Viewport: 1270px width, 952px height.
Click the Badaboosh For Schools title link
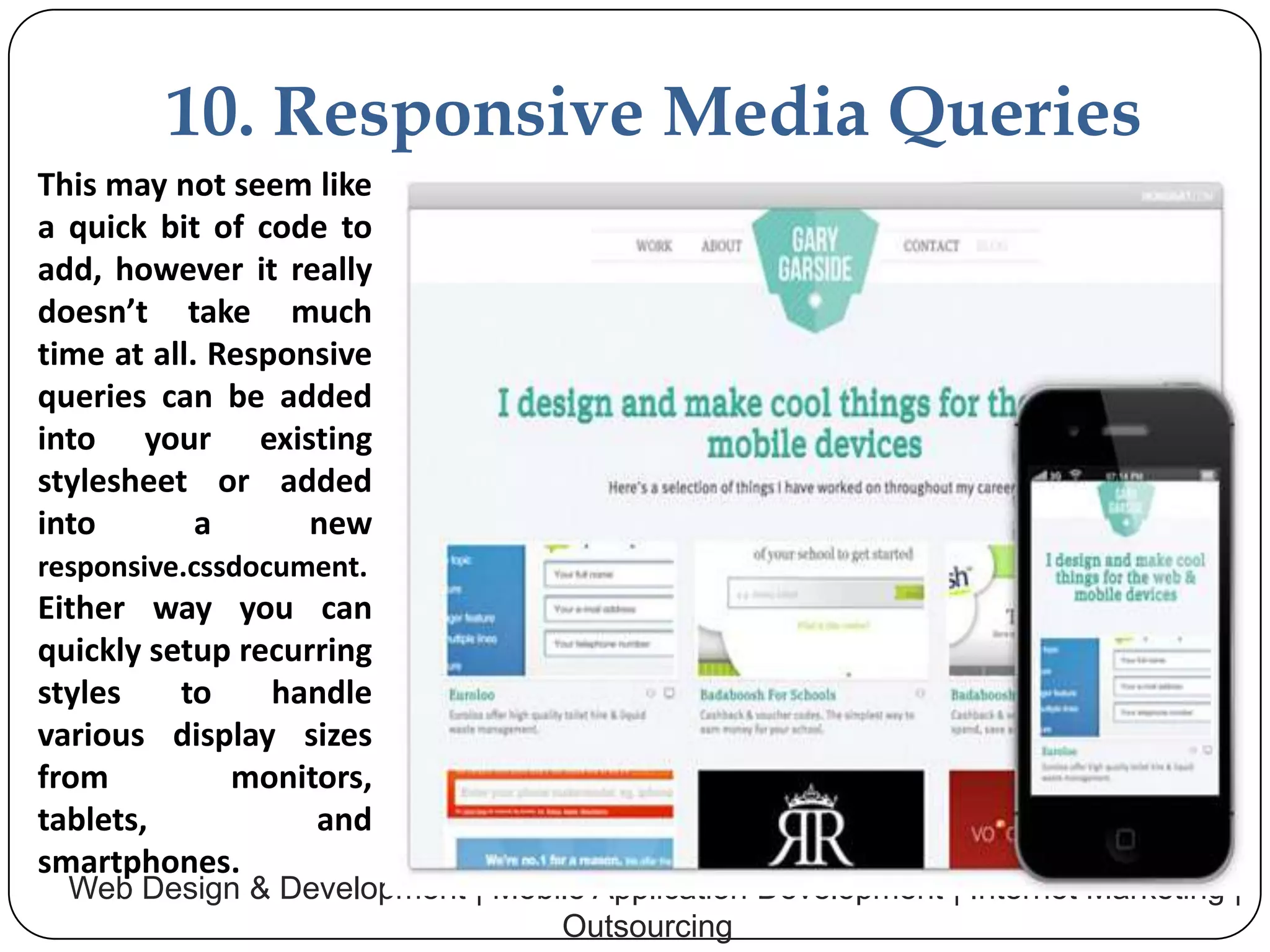click(x=768, y=695)
